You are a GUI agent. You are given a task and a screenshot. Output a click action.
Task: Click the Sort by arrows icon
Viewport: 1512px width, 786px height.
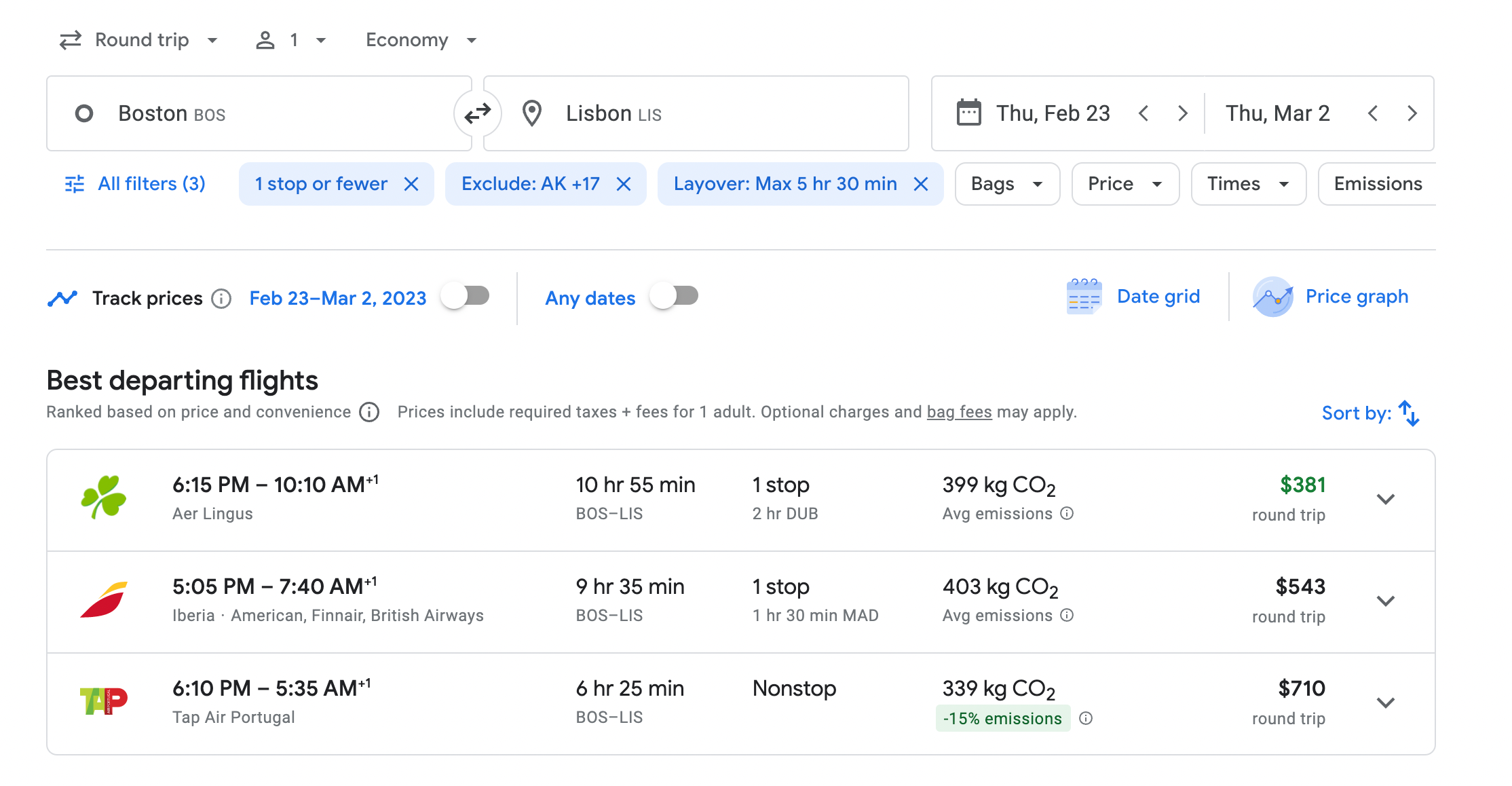[1410, 413]
